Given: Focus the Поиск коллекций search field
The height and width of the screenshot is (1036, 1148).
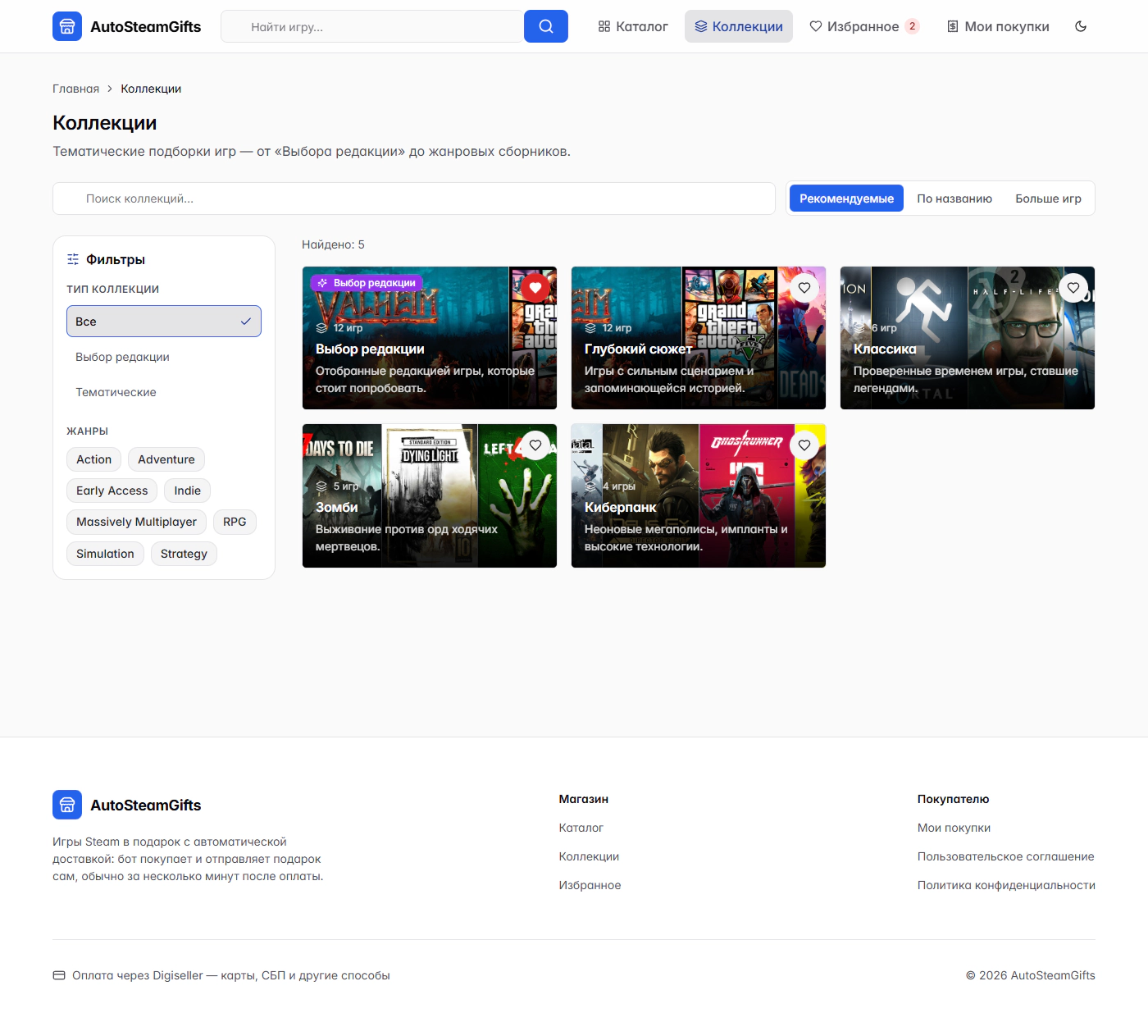Looking at the screenshot, I should pos(414,199).
